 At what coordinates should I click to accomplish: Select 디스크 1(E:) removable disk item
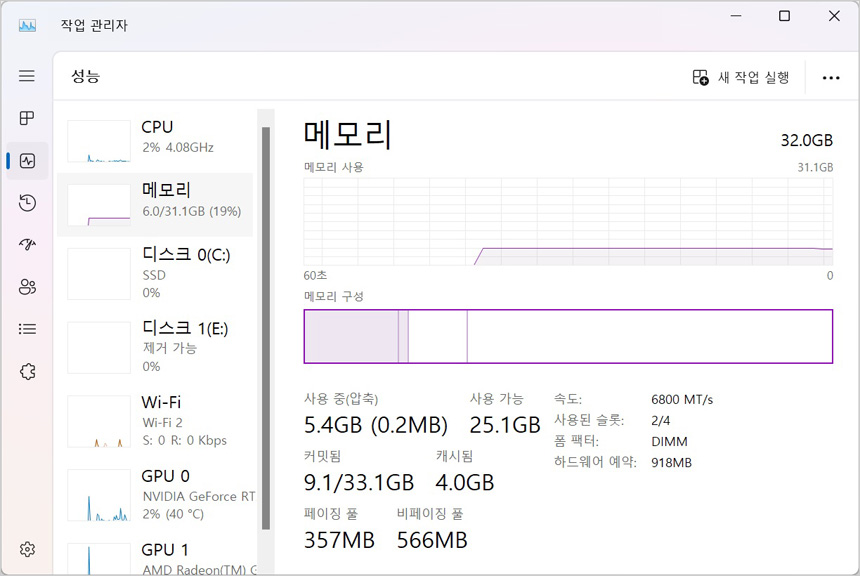coord(155,346)
